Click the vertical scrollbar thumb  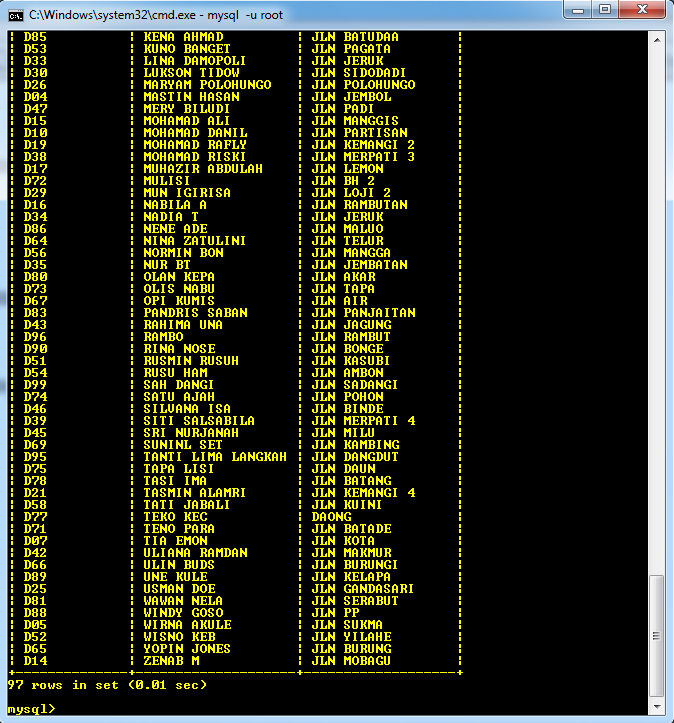coord(657,636)
